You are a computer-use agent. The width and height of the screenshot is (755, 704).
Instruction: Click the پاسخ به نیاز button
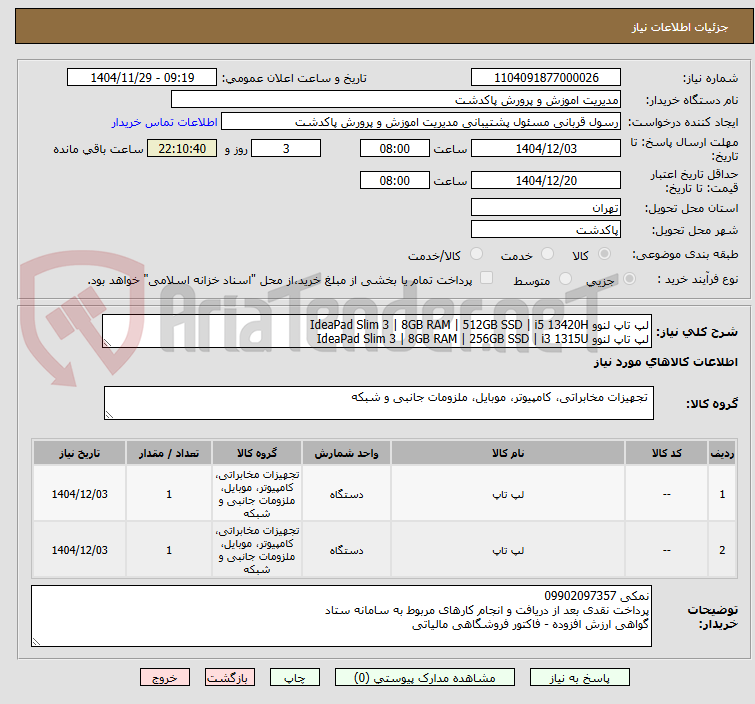579,677
